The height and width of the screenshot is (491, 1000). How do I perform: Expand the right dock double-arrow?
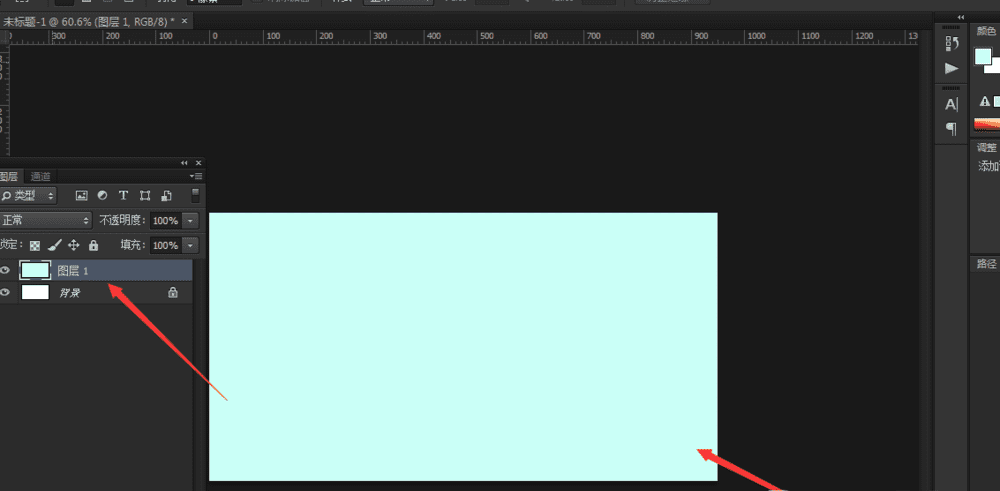click(961, 17)
